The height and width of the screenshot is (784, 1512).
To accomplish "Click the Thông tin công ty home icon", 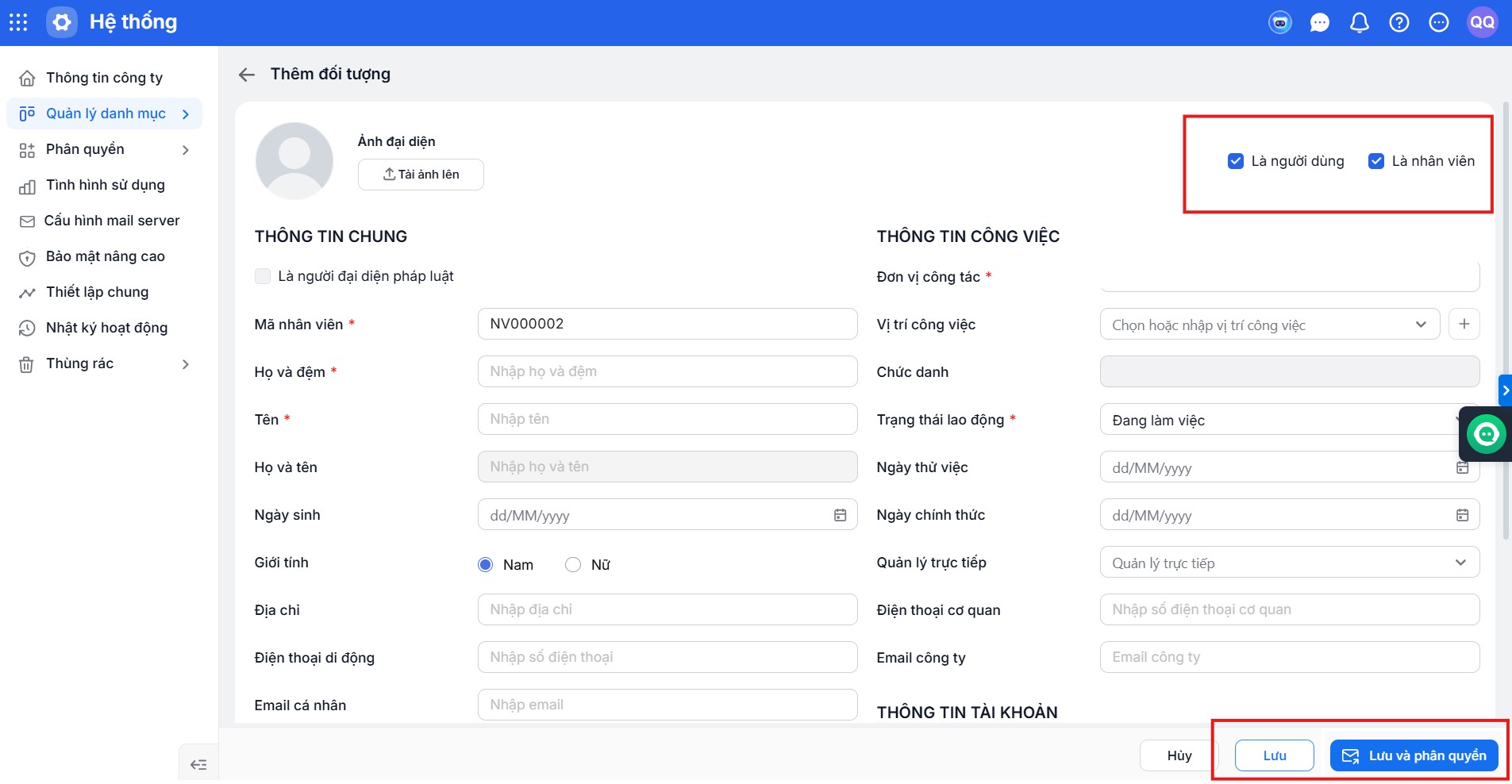I will 27,78.
